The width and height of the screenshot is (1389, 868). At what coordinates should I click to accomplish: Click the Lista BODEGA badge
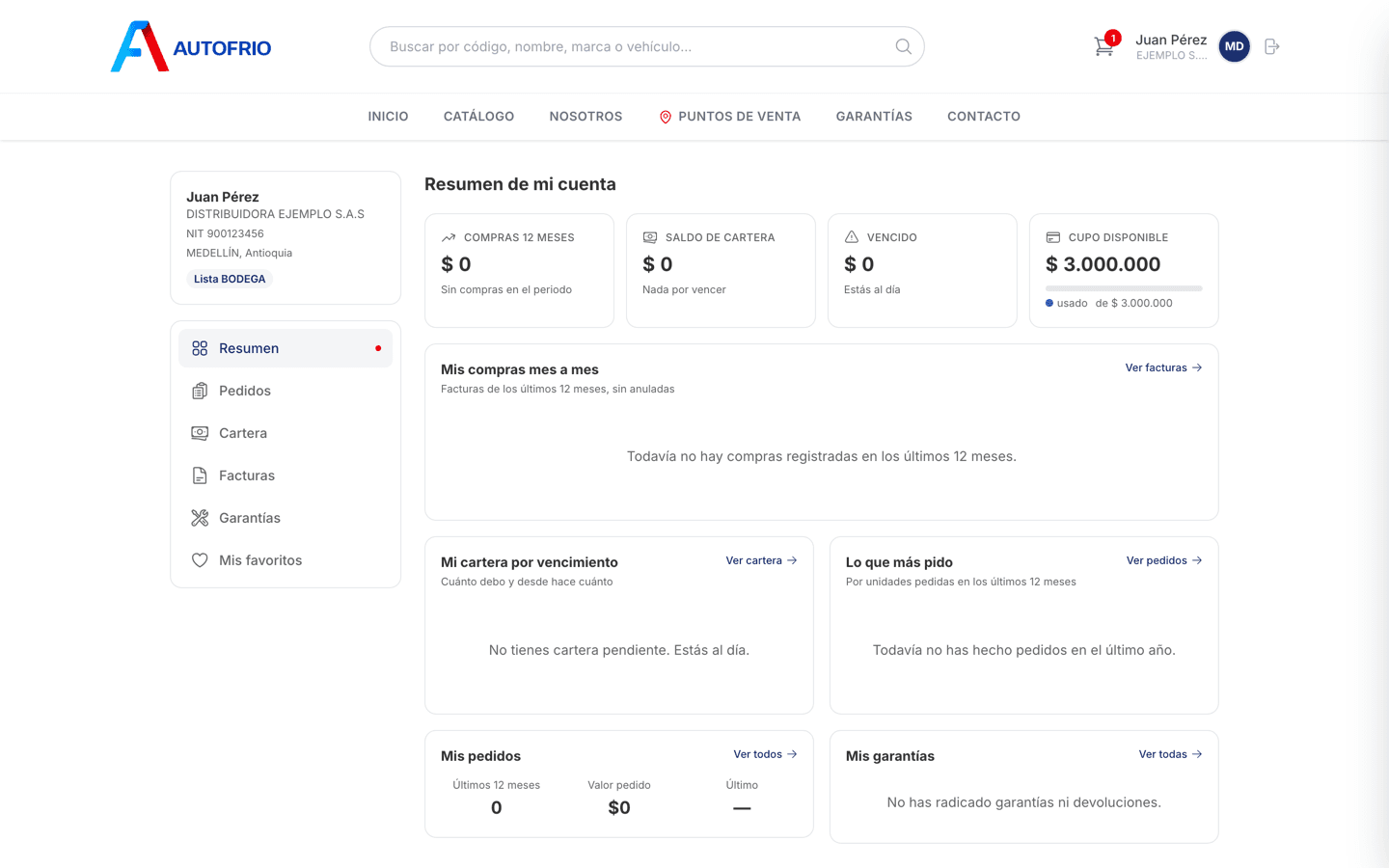pyautogui.click(x=230, y=279)
